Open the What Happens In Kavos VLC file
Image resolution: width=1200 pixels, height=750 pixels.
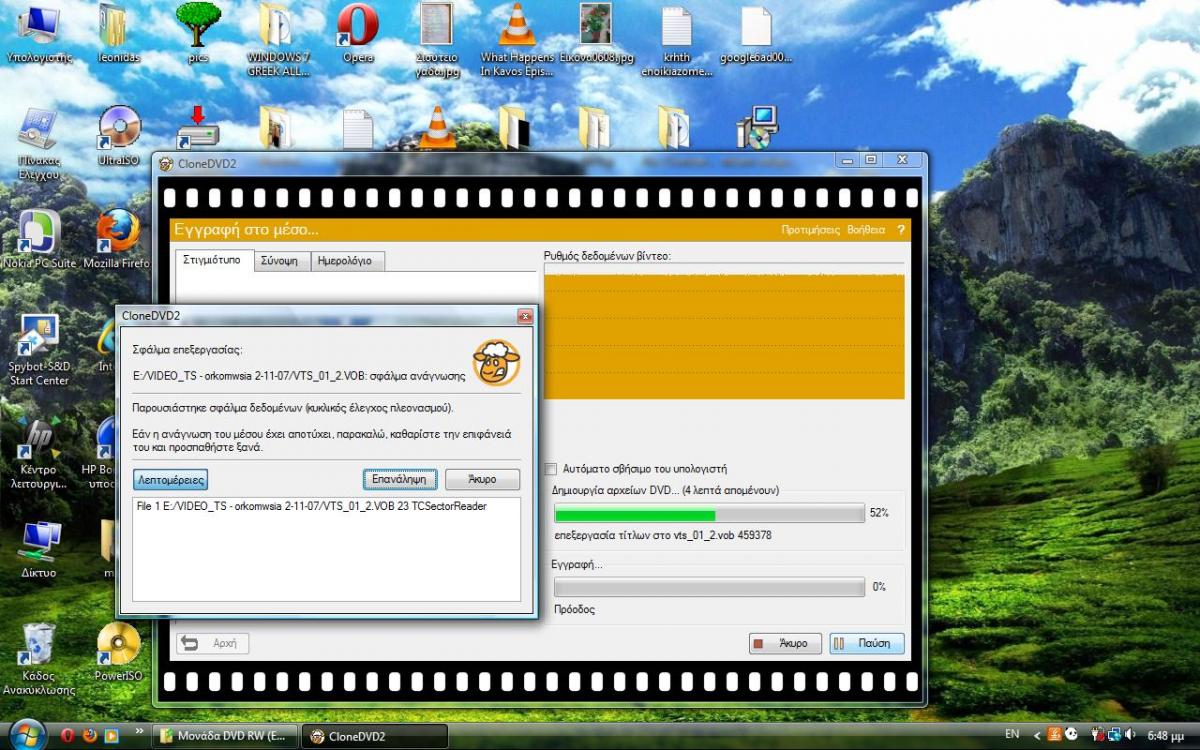coord(517,40)
